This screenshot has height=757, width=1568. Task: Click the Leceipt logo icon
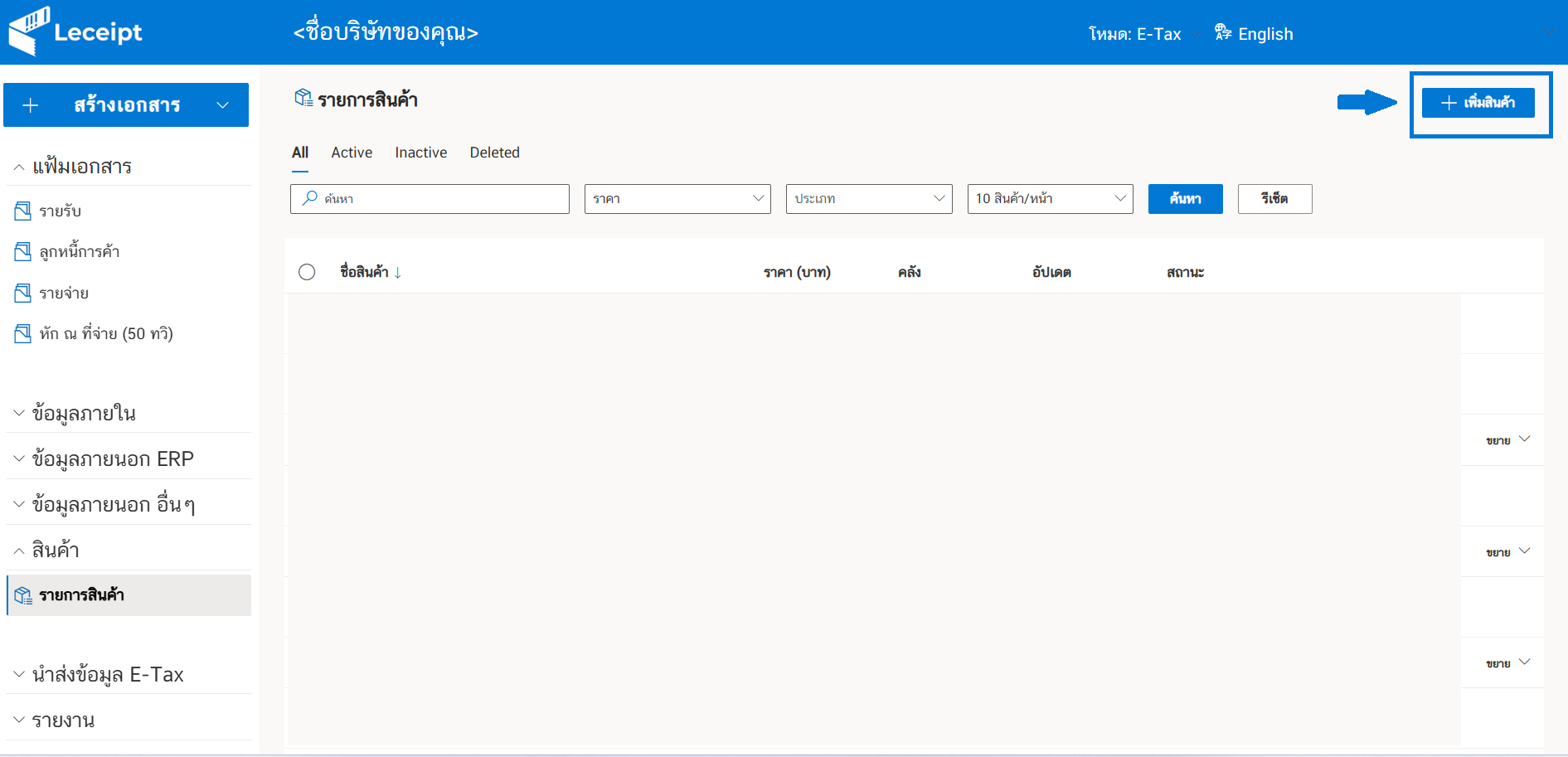click(29, 32)
